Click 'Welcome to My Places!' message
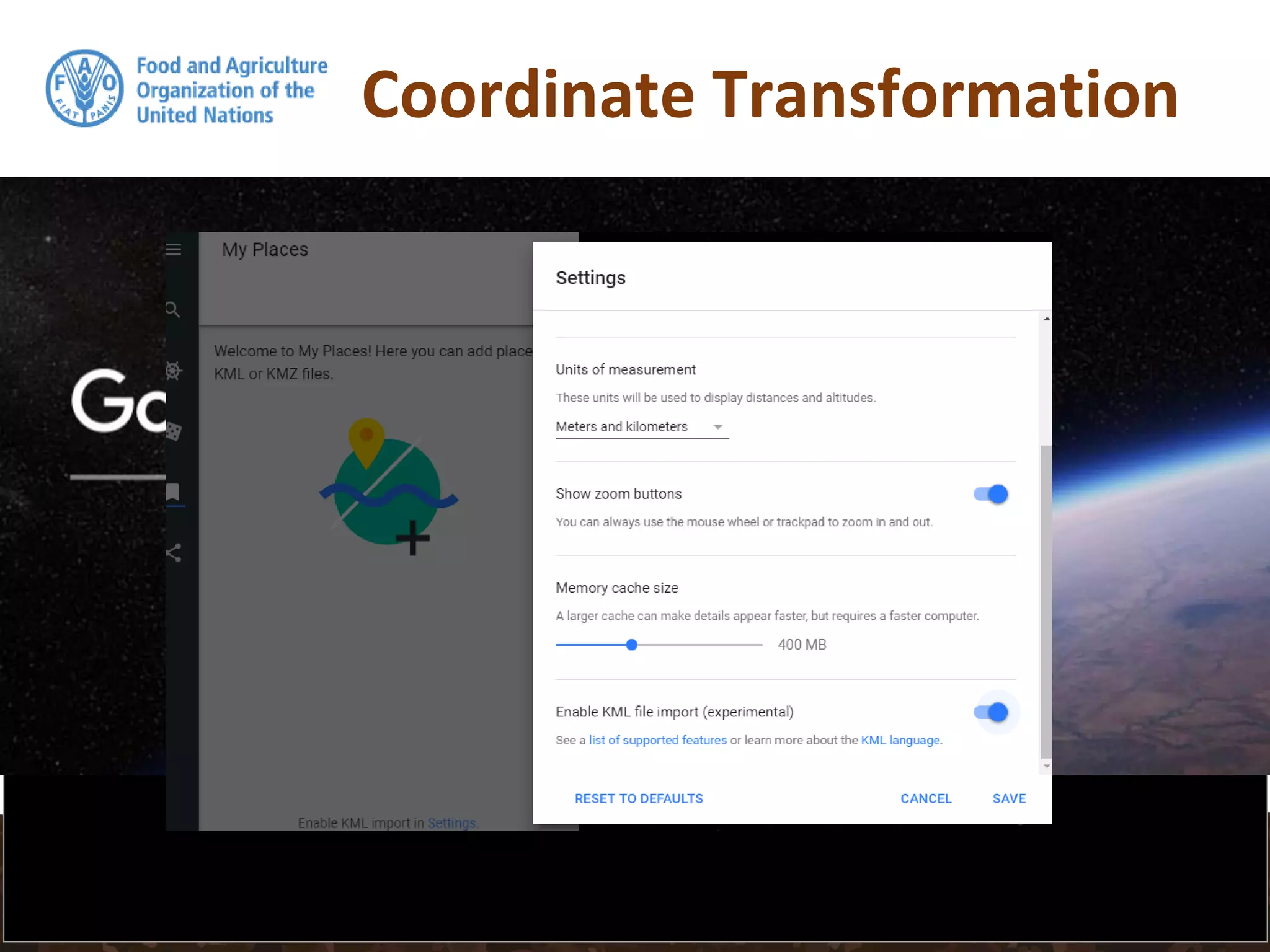 point(373,362)
